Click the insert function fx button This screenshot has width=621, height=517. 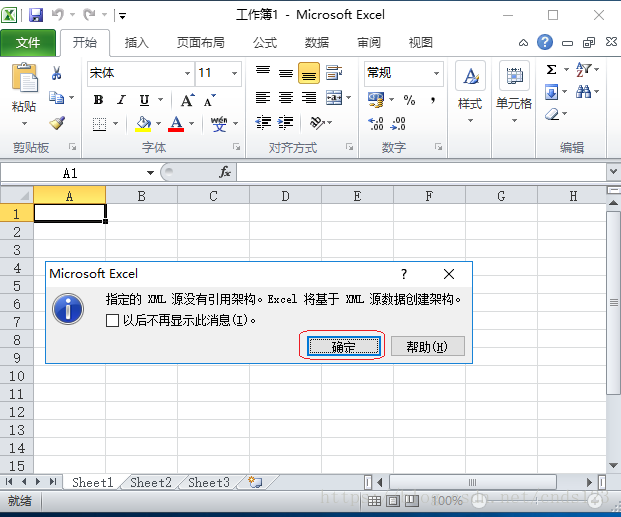pyautogui.click(x=225, y=172)
